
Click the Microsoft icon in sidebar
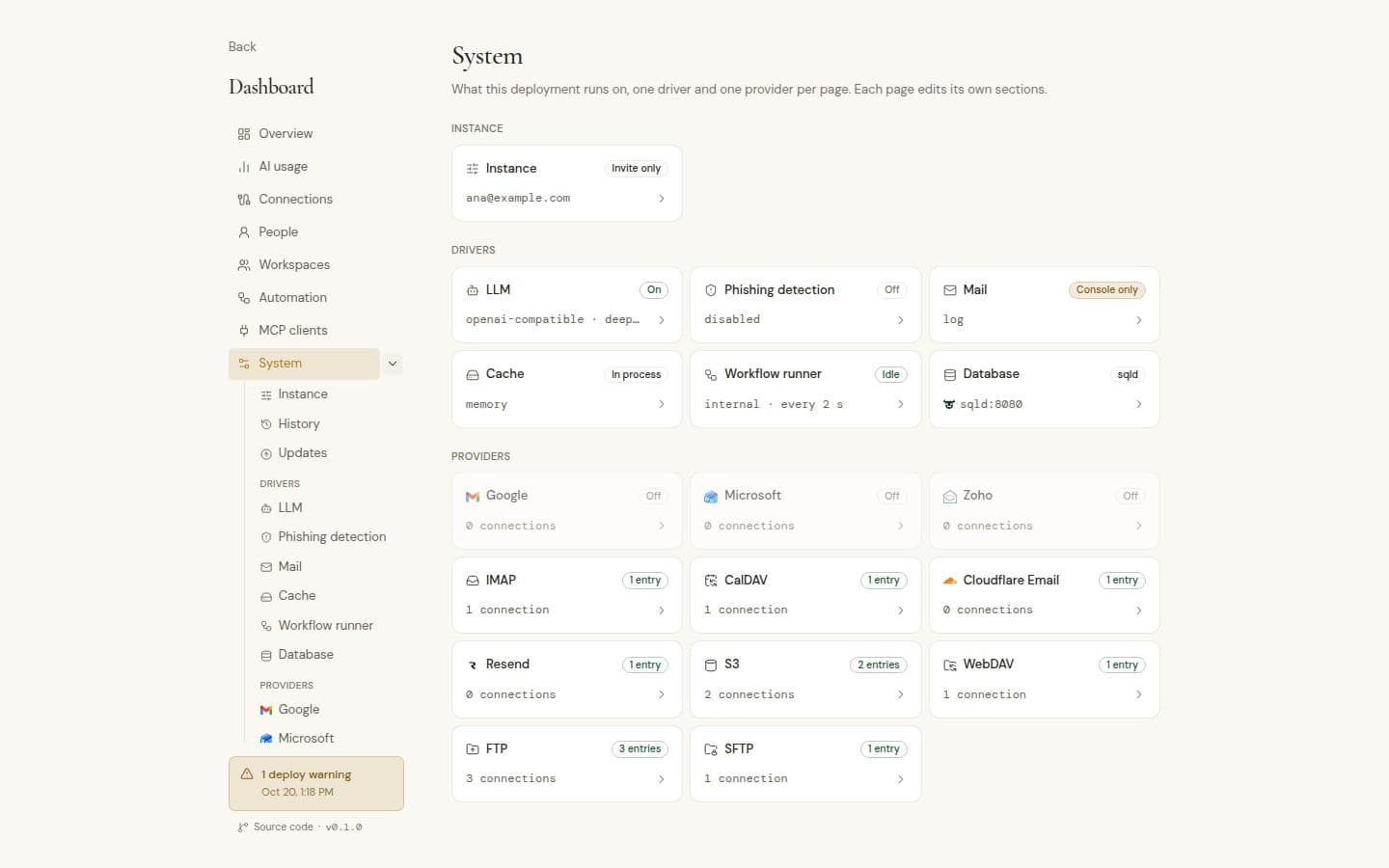(266, 739)
